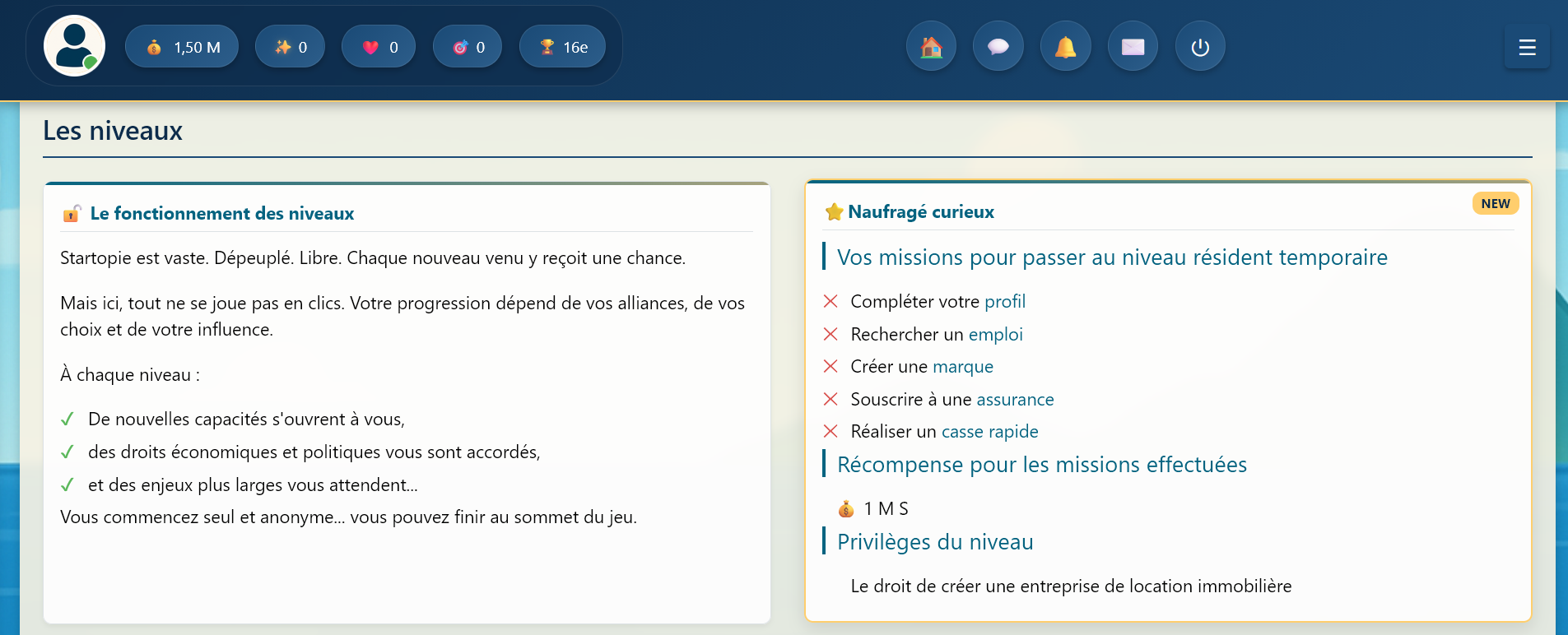Click the star icon beside Naufragé curieux
The width and height of the screenshot is (1568, 635).
point(834,212)
